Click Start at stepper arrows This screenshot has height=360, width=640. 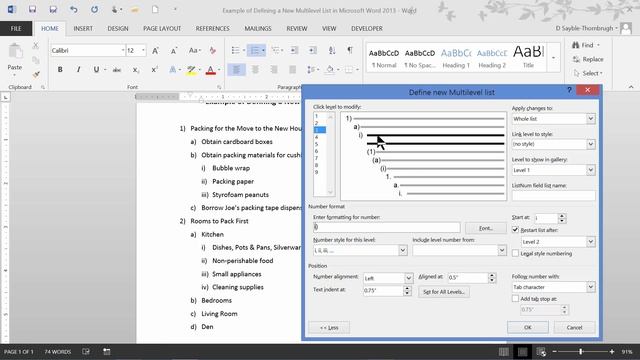[562, 218]
